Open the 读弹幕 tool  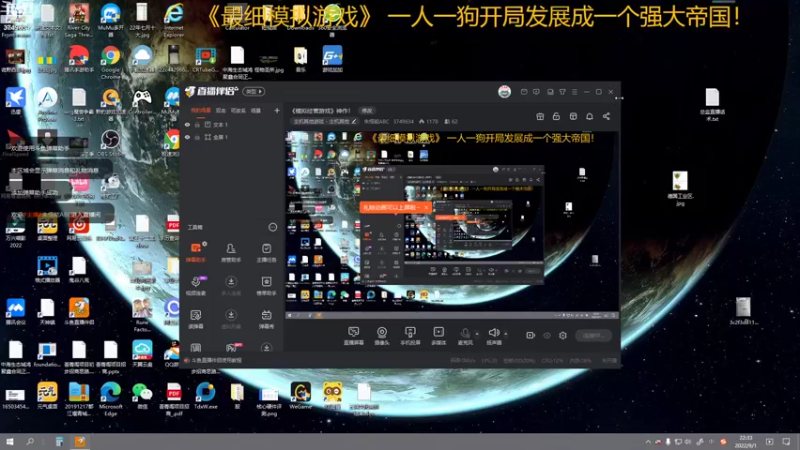click(196, 319)
